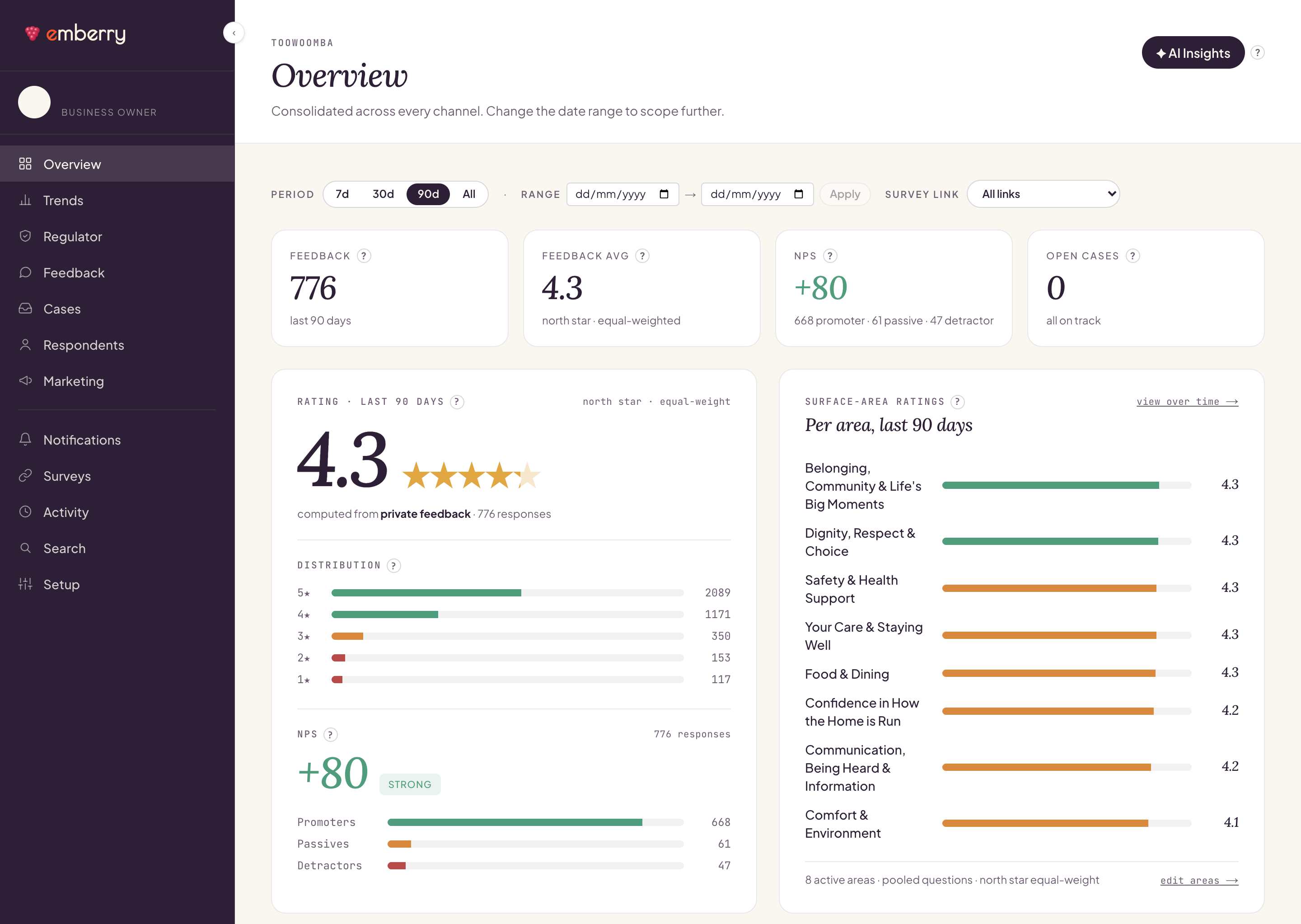The width and height of the screenshot is (1301, 924).
Task: Click the Search magnifier icon
Action: [x=25, y=548]
